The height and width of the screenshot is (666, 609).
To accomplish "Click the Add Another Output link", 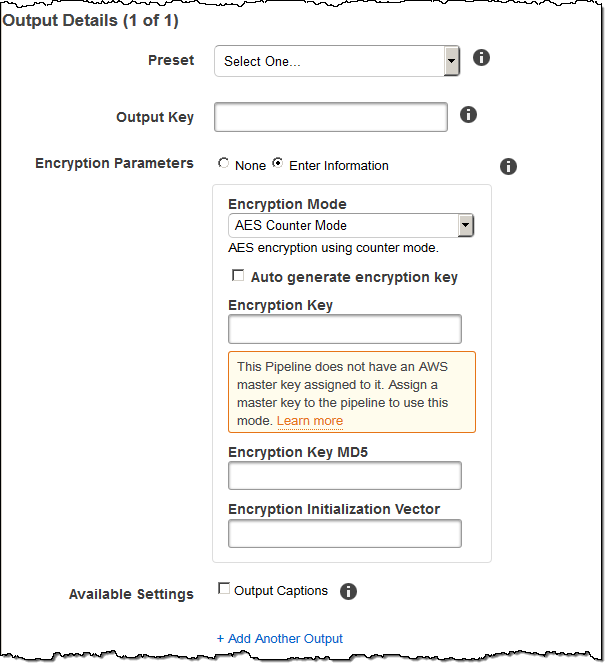I will [x=279, y=638].
